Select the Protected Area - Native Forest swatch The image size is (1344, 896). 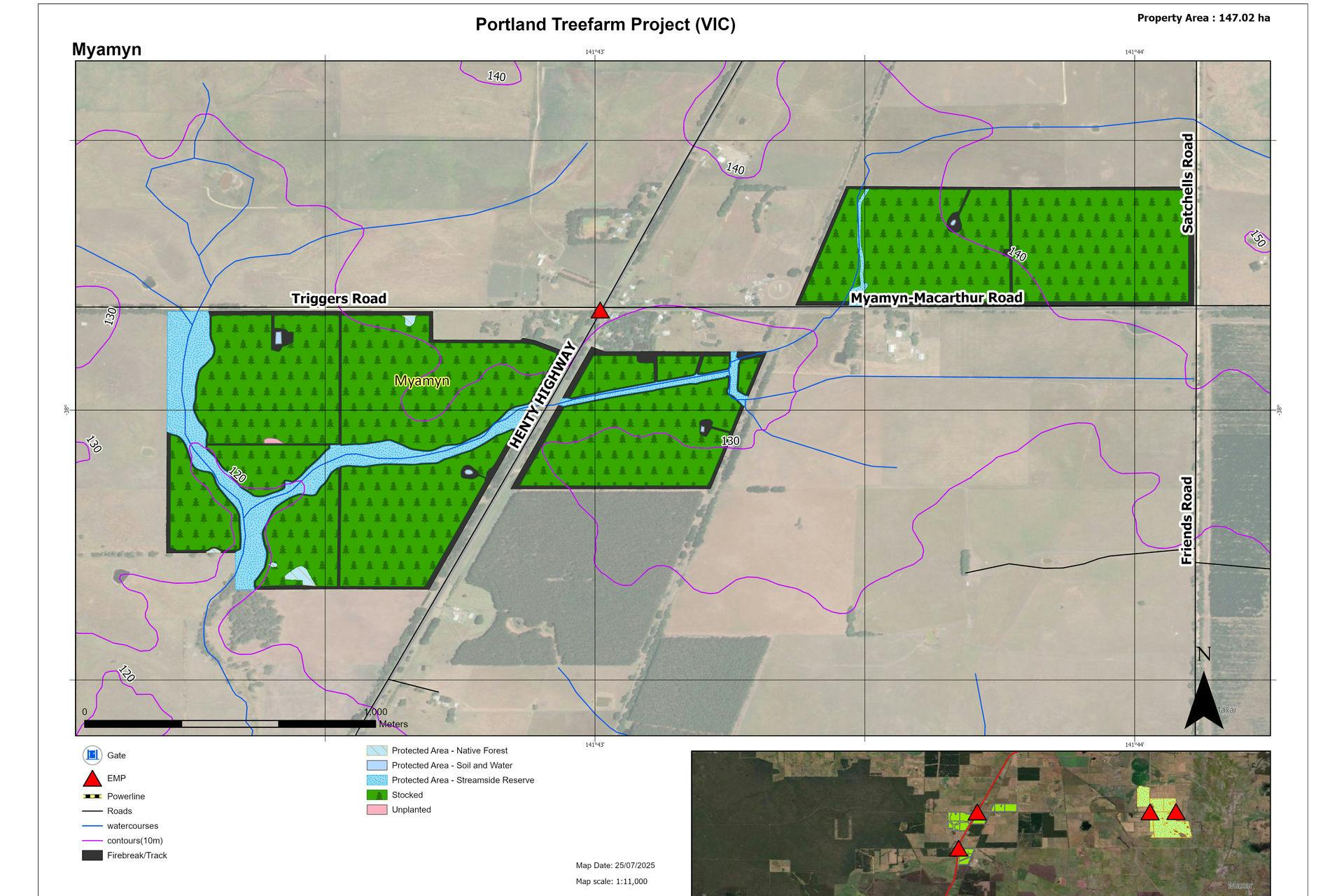click(x=377, y=750)
